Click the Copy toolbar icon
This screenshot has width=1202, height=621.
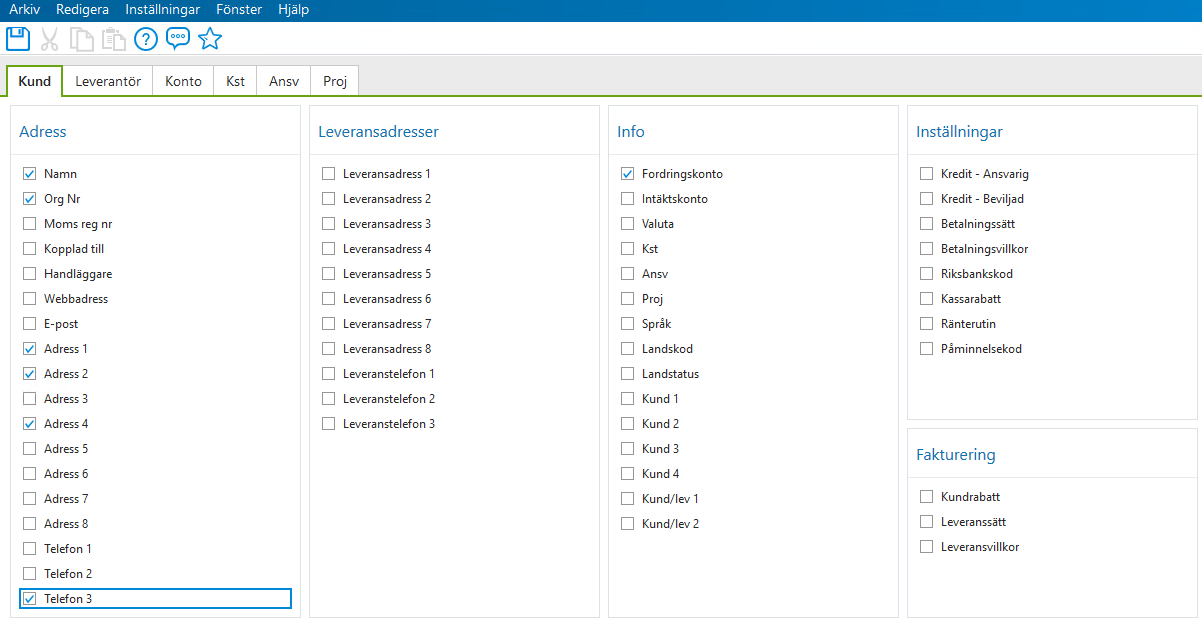pyautogui.click(x=81, y=38)
